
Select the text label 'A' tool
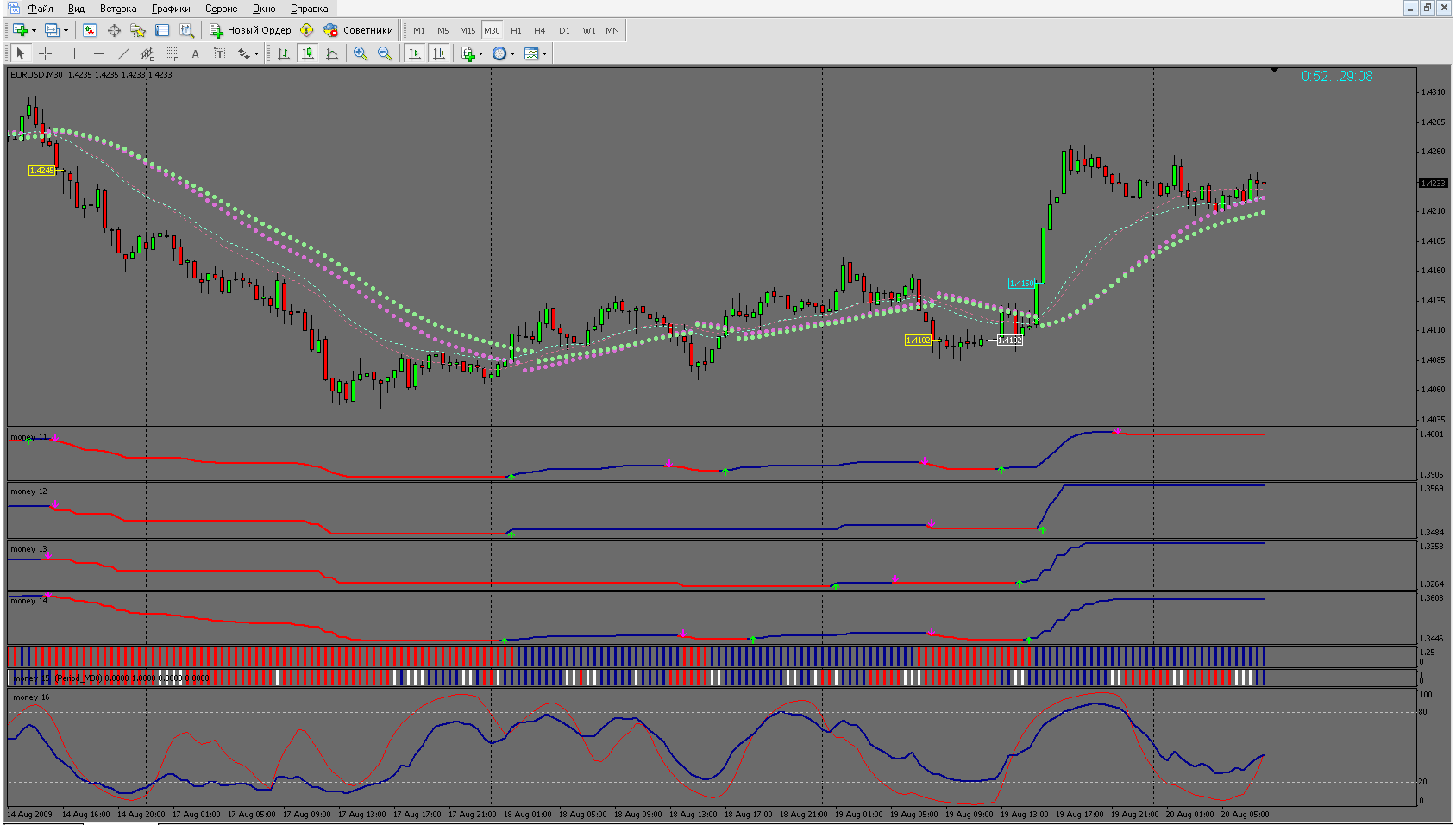(x=196, y=53)
